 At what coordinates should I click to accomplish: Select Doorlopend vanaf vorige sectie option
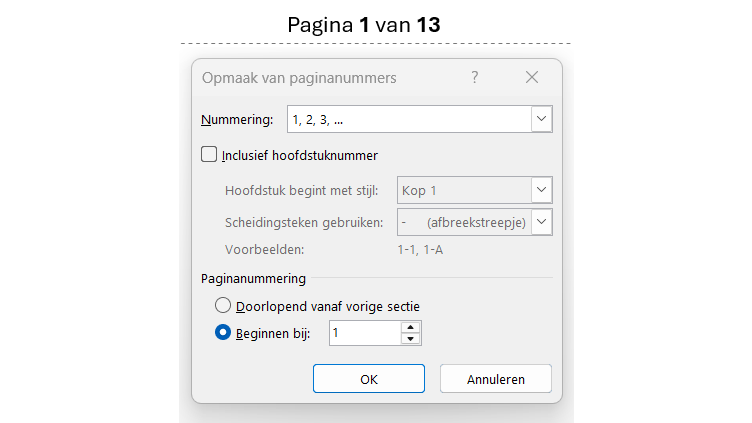[224, 306]
